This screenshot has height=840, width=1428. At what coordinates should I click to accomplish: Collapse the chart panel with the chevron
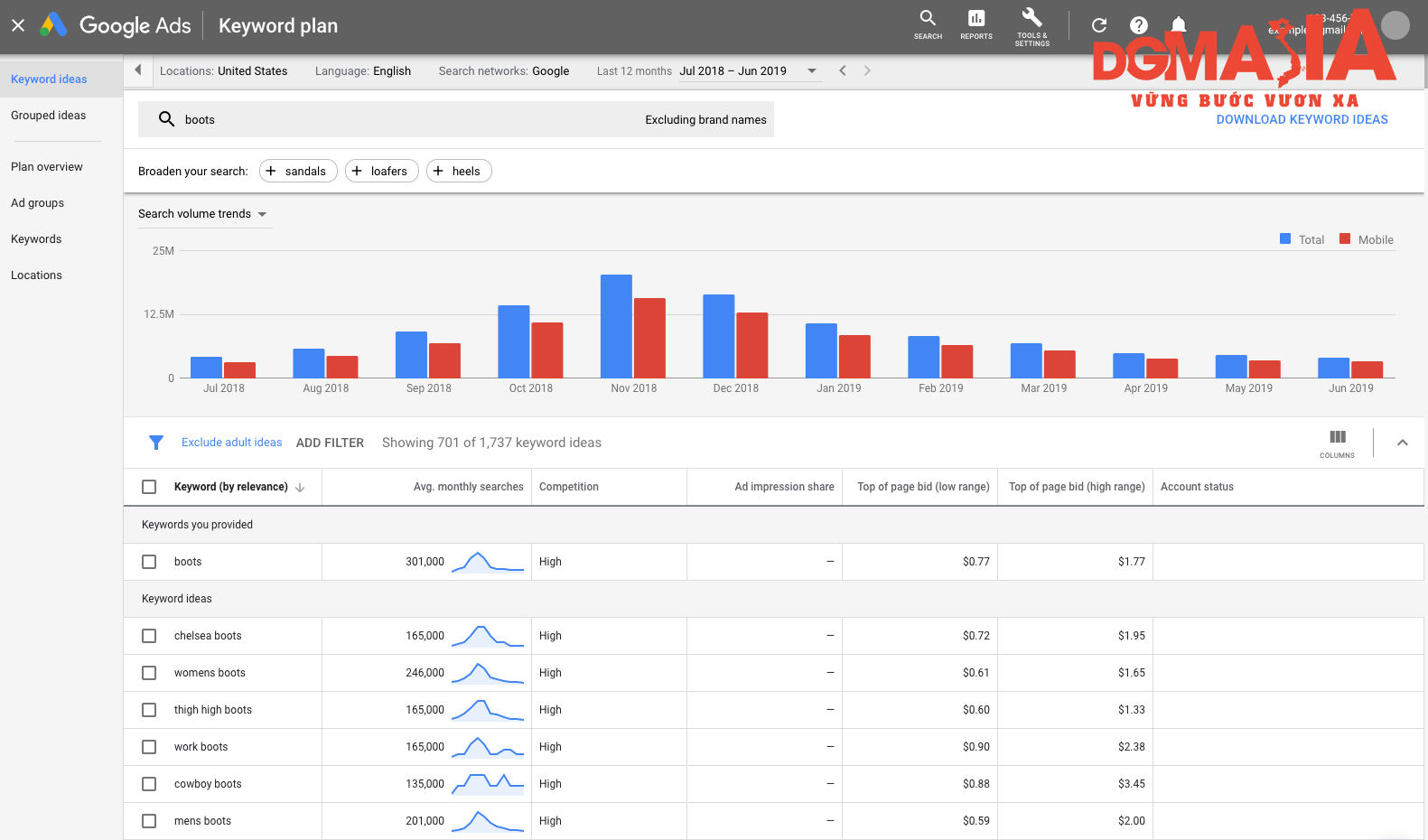click(x=1403, y=443)
